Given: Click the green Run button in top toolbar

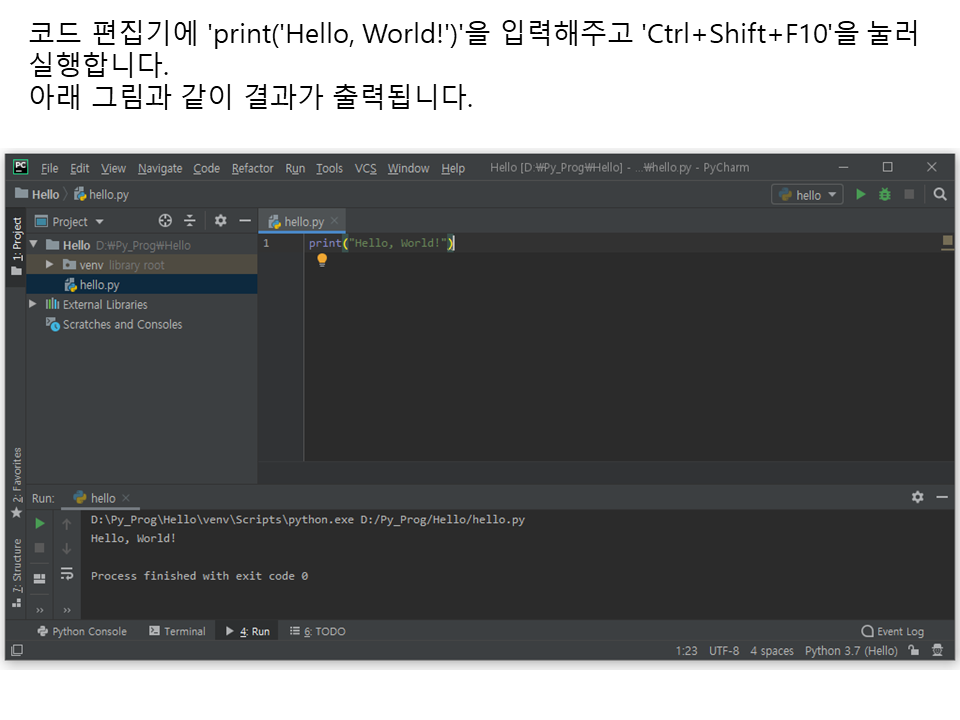Looking at the screenshot, I should coord(860,195).
